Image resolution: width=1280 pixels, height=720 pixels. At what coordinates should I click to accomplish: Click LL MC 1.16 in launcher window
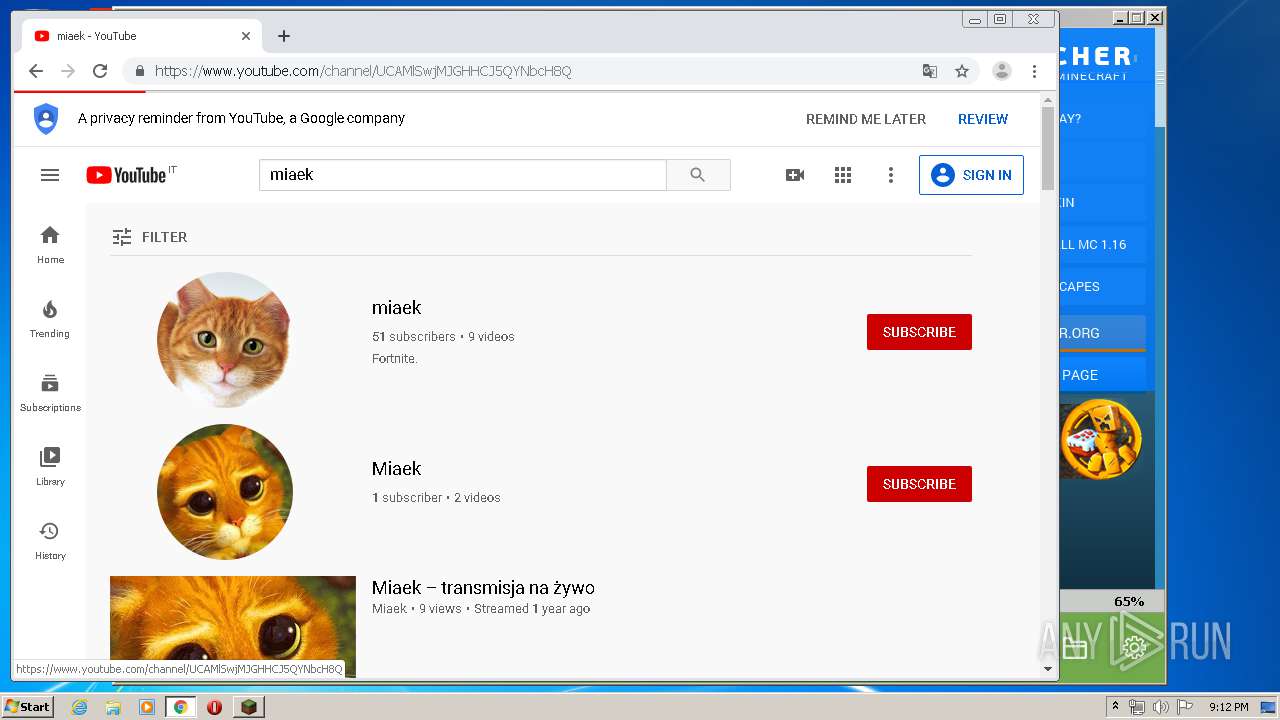coord(1102,244)
